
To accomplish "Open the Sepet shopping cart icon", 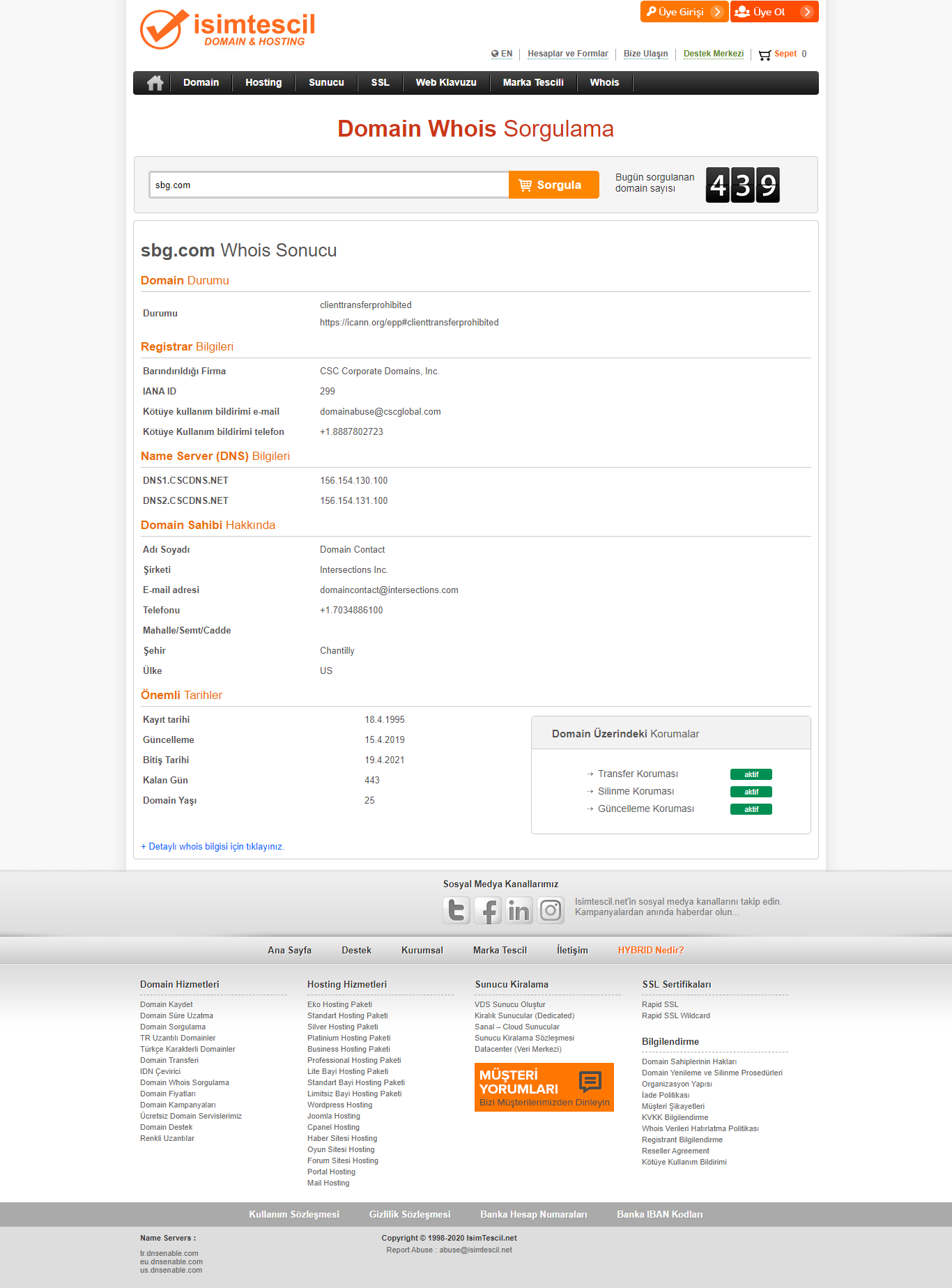I will [x=765, y=54].
